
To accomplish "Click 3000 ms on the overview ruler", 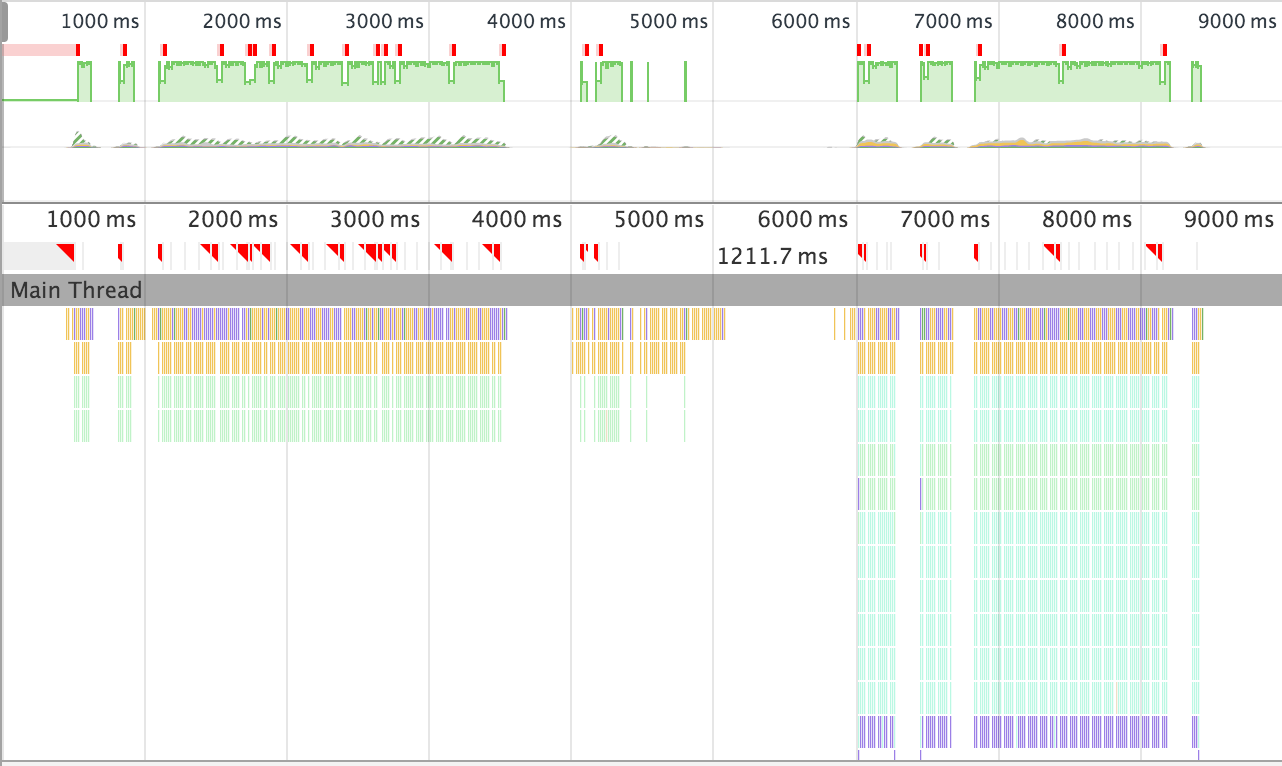I will tap(384, 21).
